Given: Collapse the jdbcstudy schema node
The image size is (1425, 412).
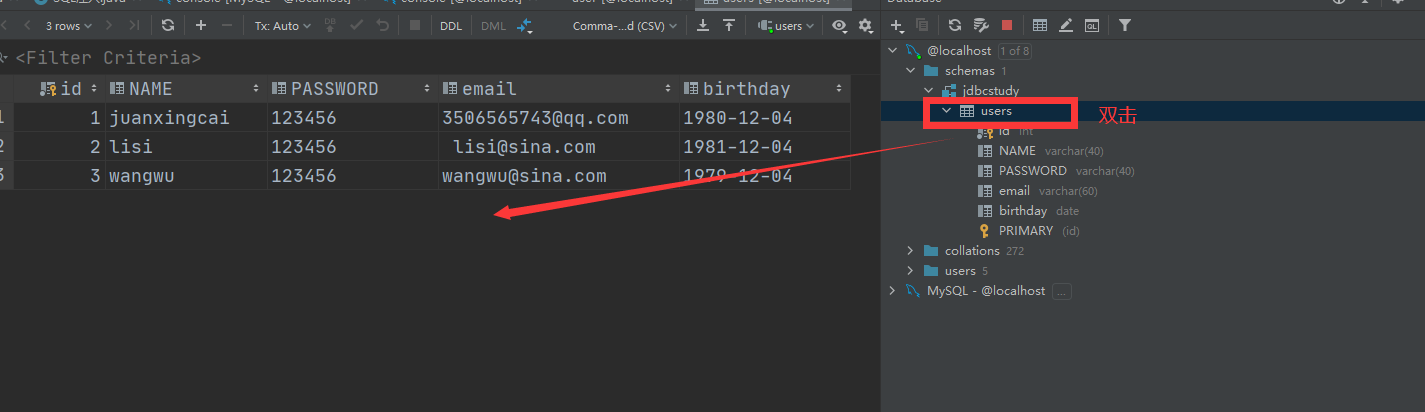Looking at the screenshot, I should pyautogui.click(x=928, y=91).
